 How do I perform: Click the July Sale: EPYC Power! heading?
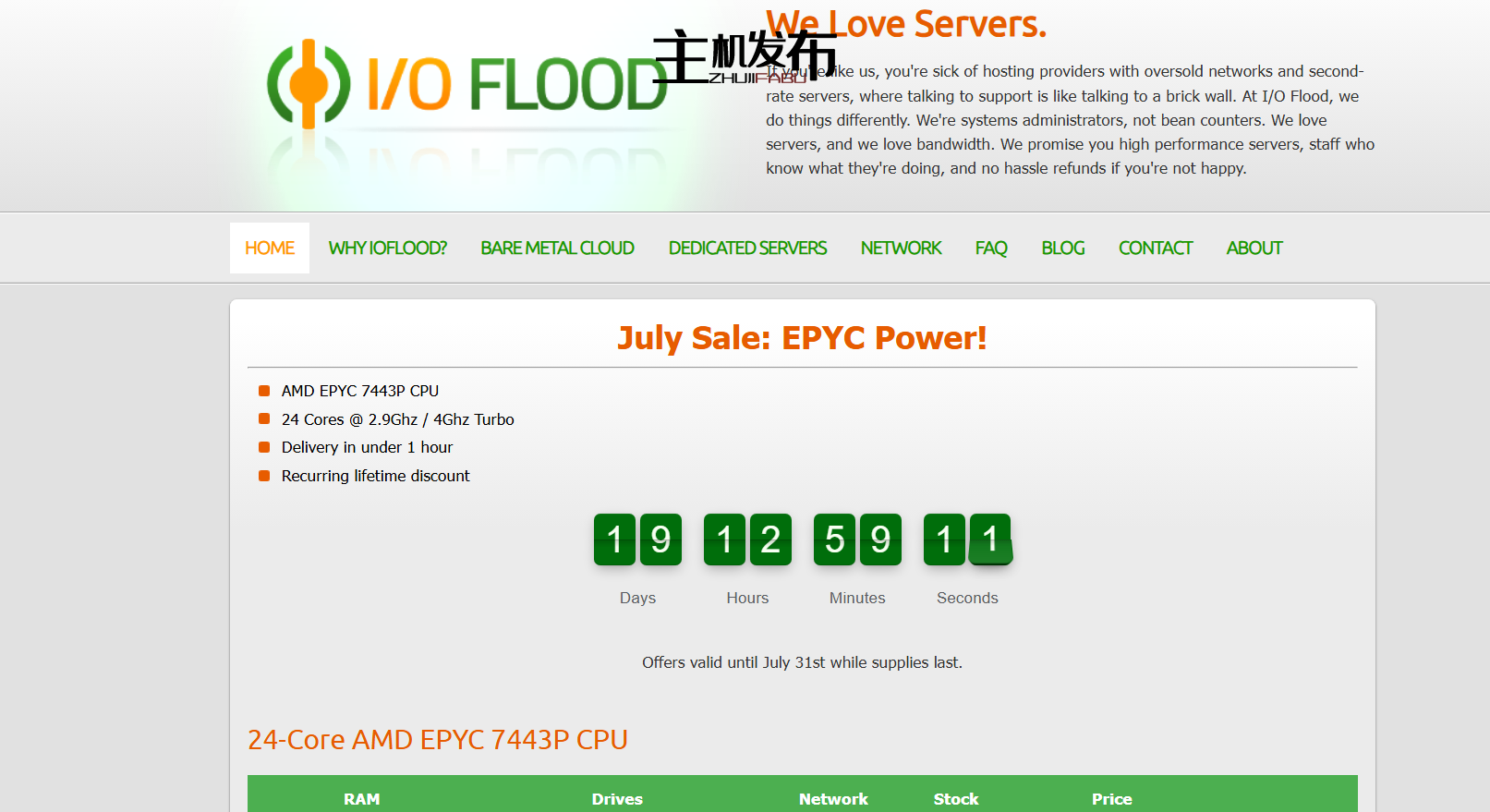(802, 338)
